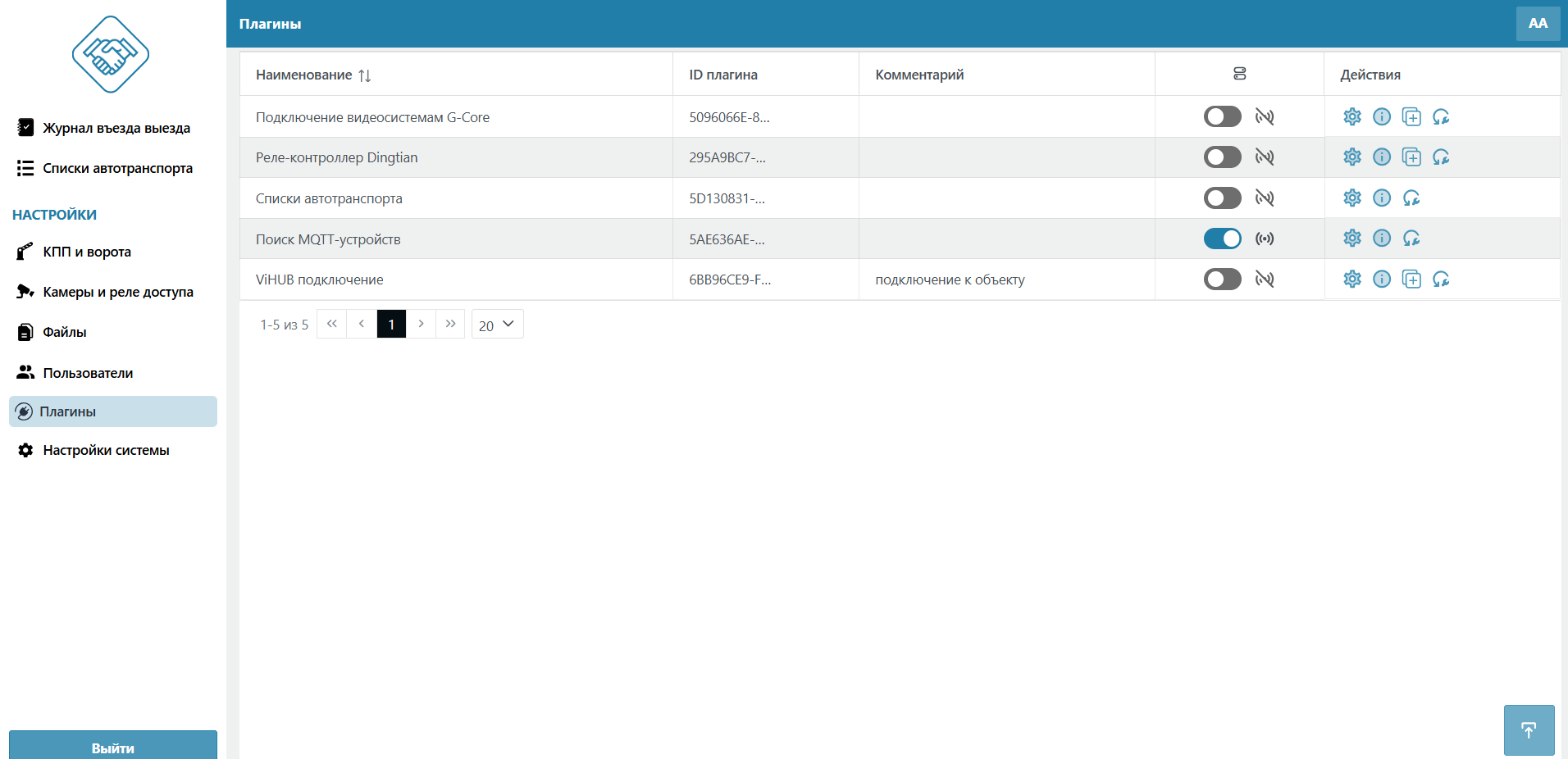Click scroll-to-top arrow button
The image size is (1568, 759).
(x=1528, y=729)
